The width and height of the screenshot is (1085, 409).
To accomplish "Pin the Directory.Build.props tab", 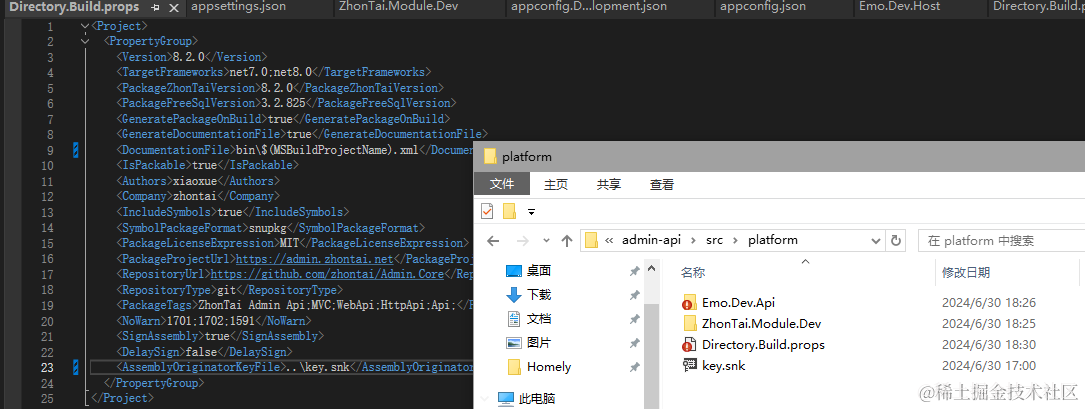I will (x=155, y=8).
